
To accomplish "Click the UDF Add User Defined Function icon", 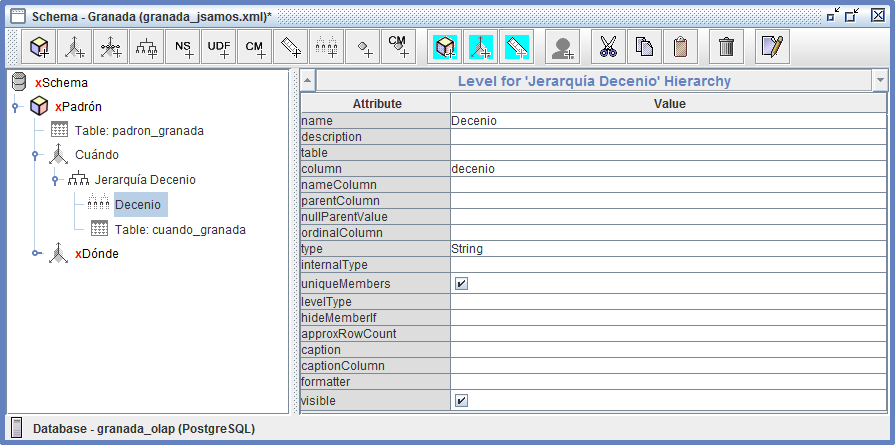I will [x=219, y=47].
